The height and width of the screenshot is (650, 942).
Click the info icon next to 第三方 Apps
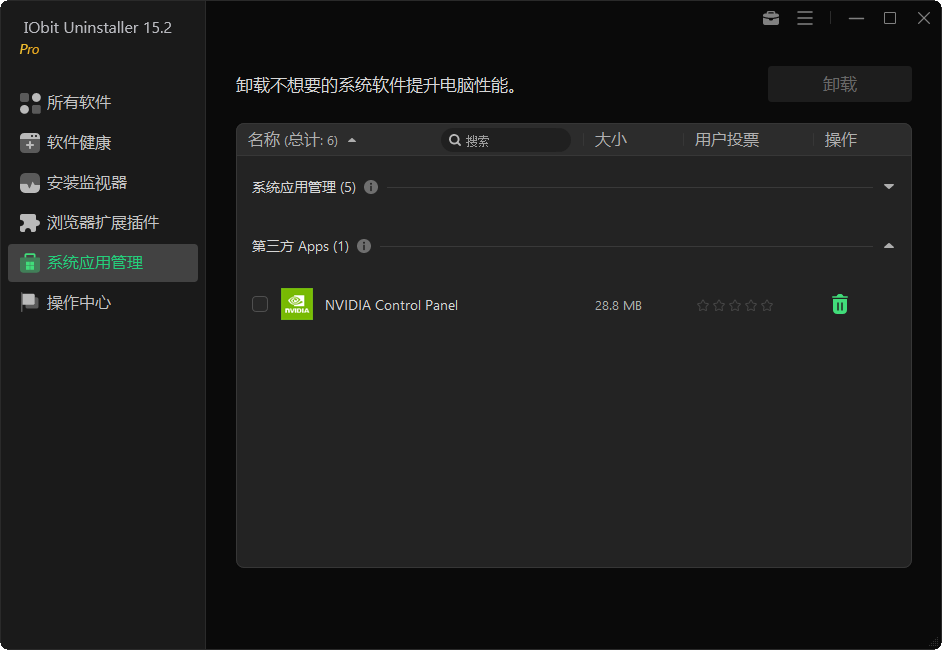pyautogui.click(x=364, y=246)
